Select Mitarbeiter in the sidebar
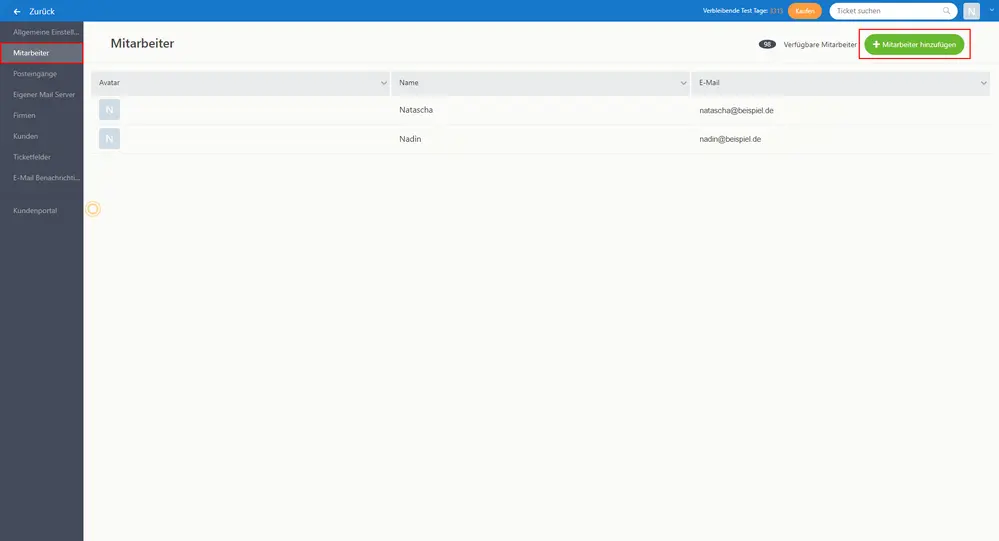Image resolution: width=999 pixels, height=541 pixels. point(41,53)
